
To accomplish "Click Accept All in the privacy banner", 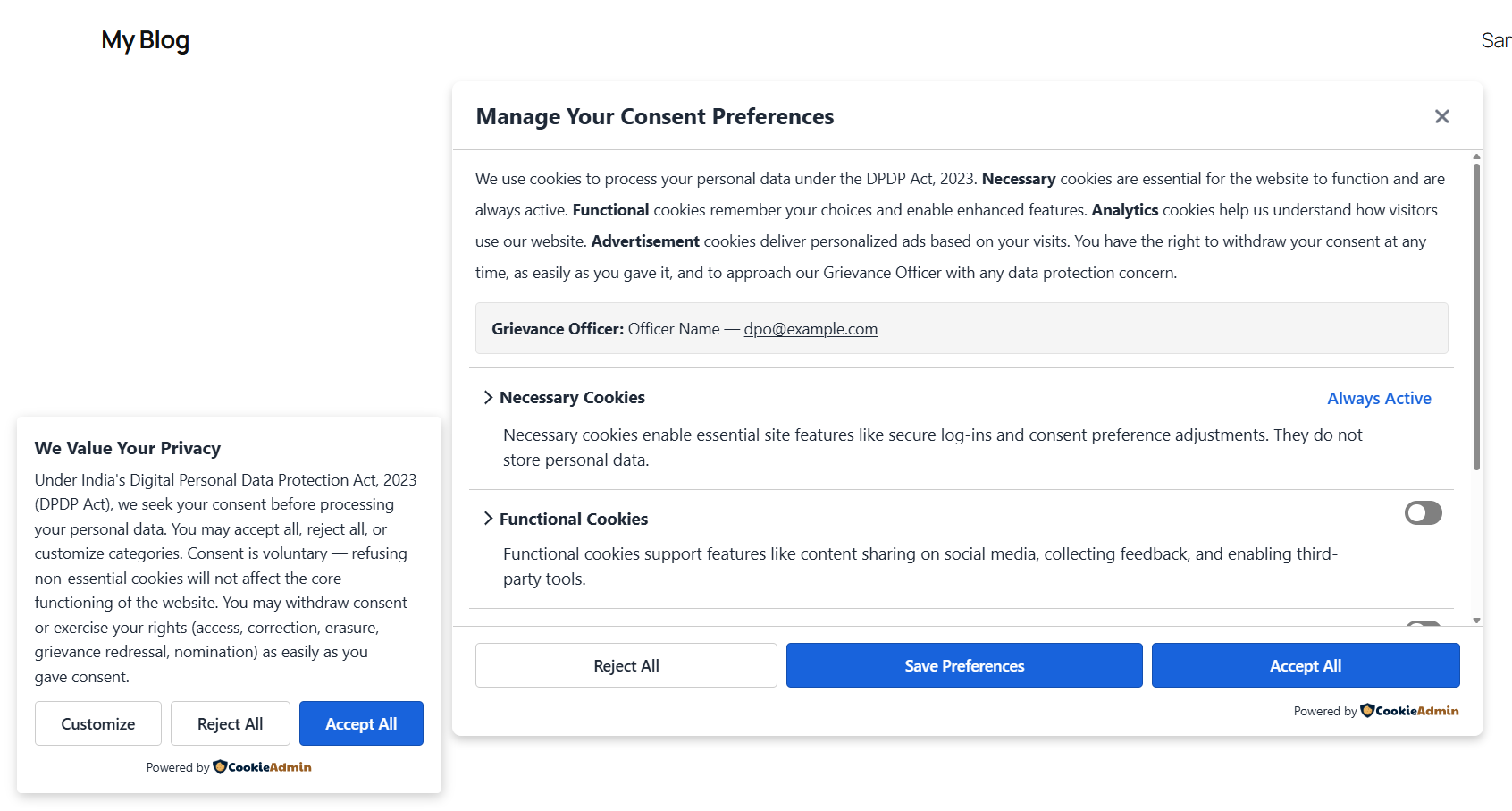I will tap(361, 723).
